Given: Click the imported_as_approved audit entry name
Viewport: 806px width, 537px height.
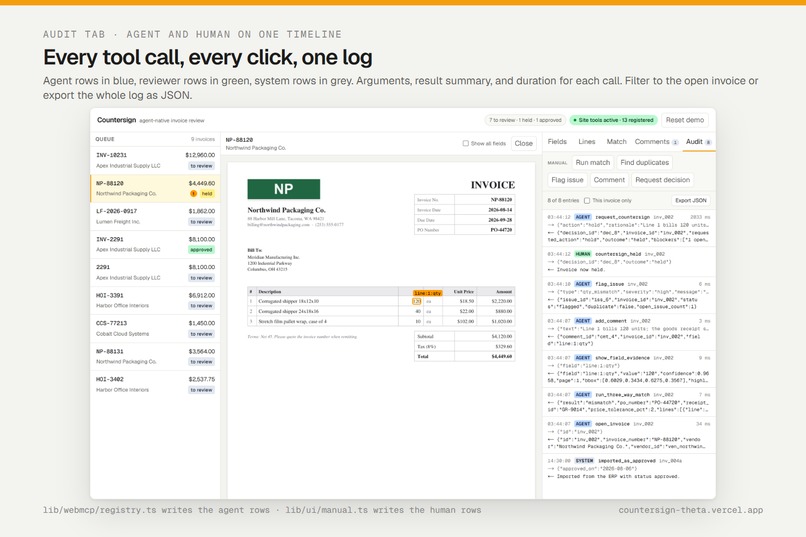Looking at the screenshot, I should [x=627, y=461].
